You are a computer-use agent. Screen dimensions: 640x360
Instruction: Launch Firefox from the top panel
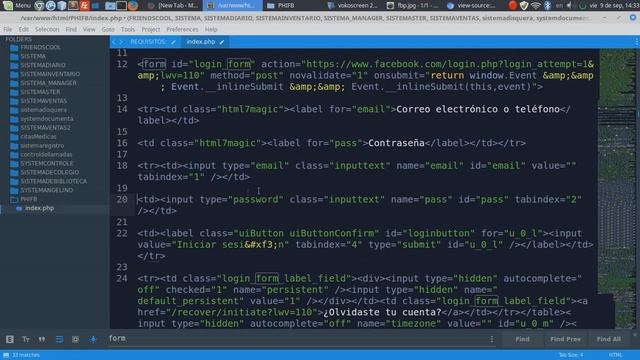coord(133,5)
